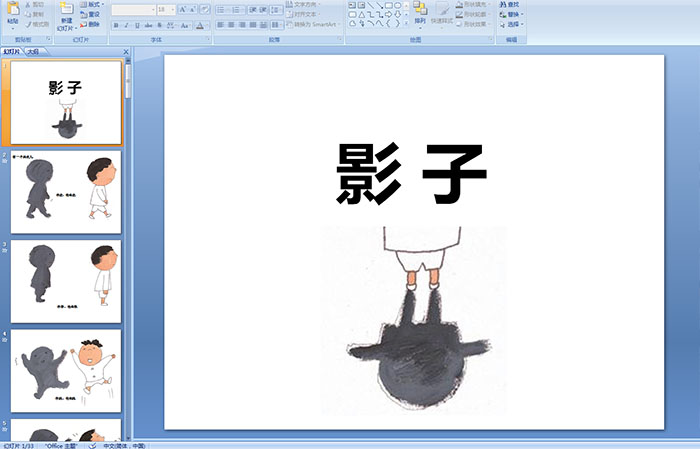Open Text Direction (文字方向) dropdown
700x449 pixels.
pyautogui.click(x=303, y=4)
